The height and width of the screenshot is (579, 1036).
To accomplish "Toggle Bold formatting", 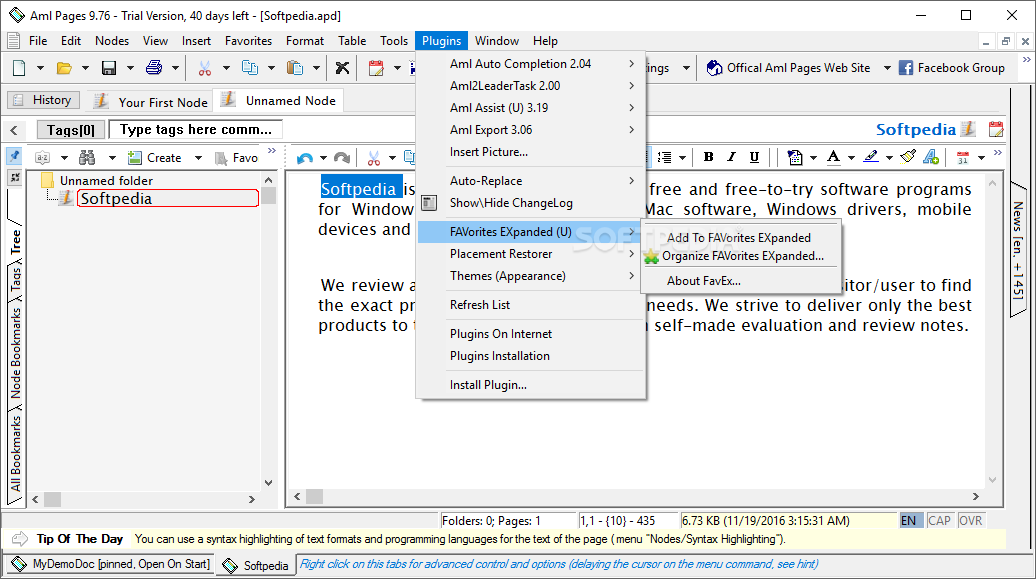I will [x=708, y=157].
